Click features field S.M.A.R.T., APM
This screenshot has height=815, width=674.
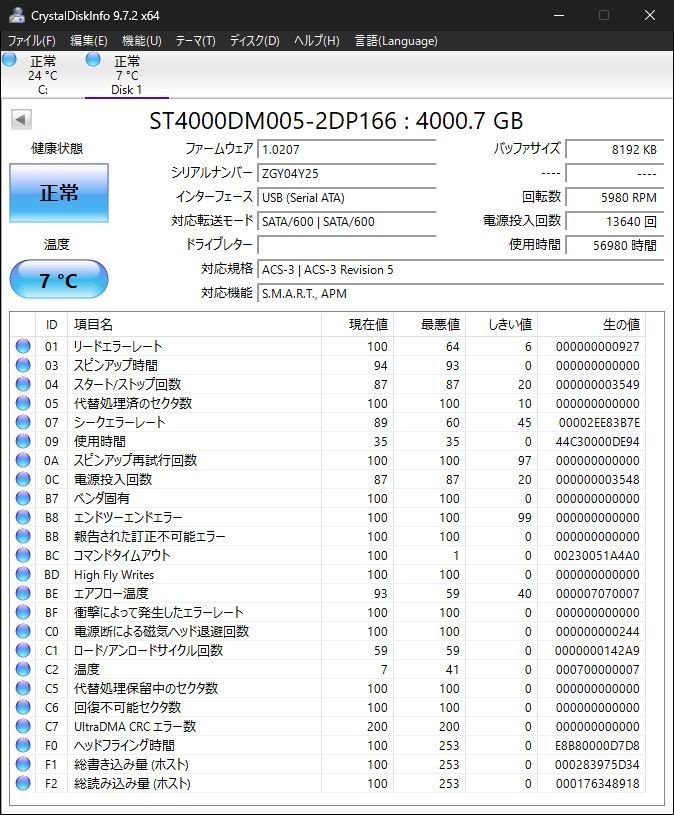tap(460, 294)
